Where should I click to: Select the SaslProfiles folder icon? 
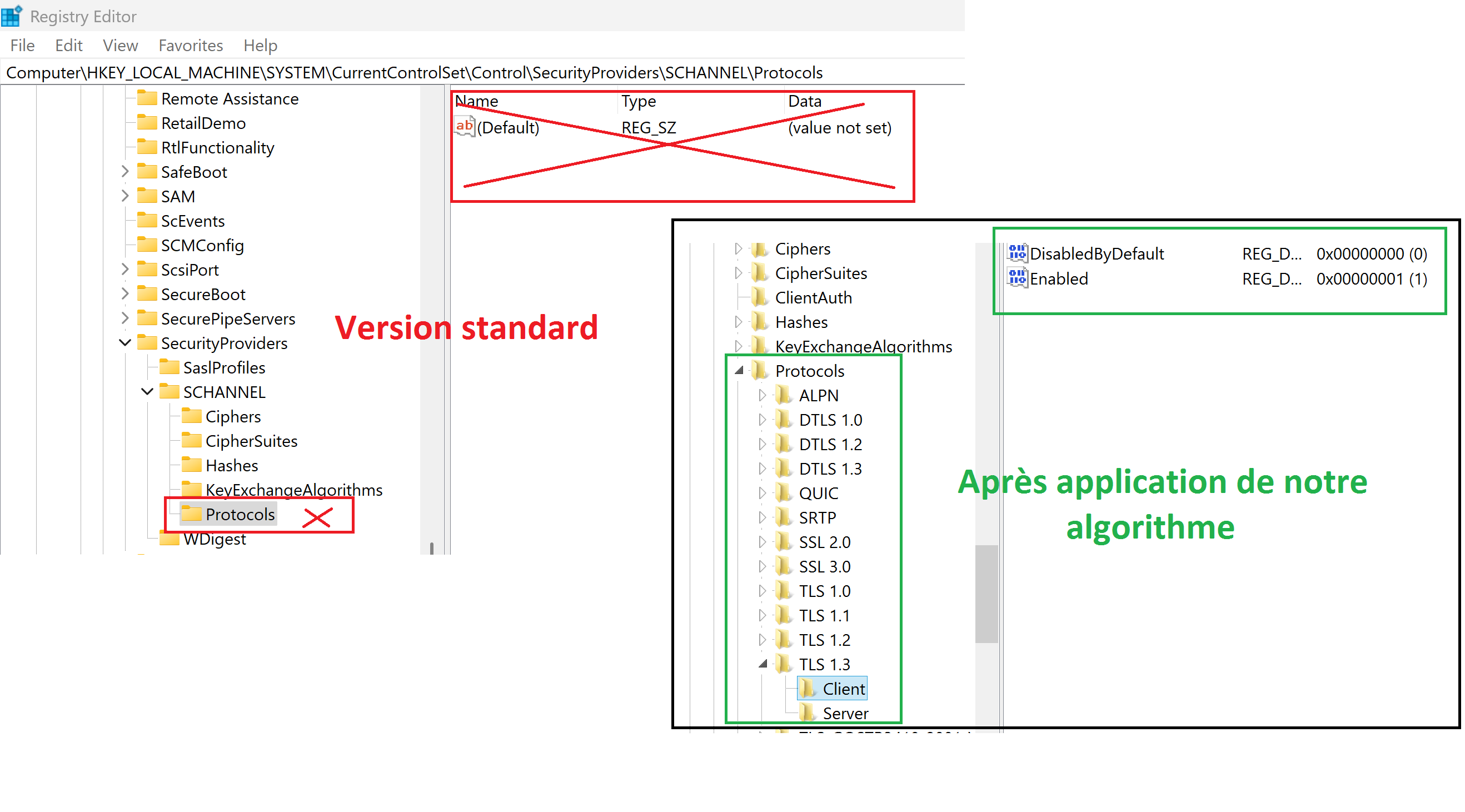tap(170, 367)
